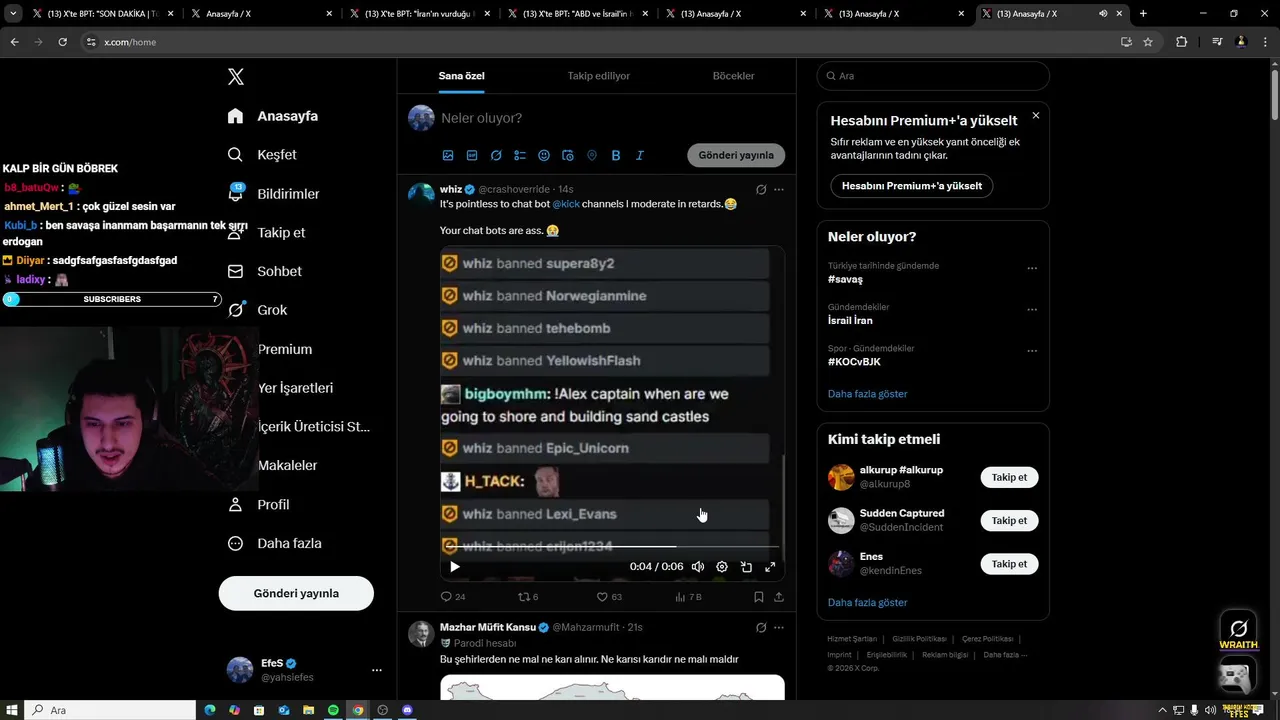
Task: Click the @kick mention link
Action: 566,204
